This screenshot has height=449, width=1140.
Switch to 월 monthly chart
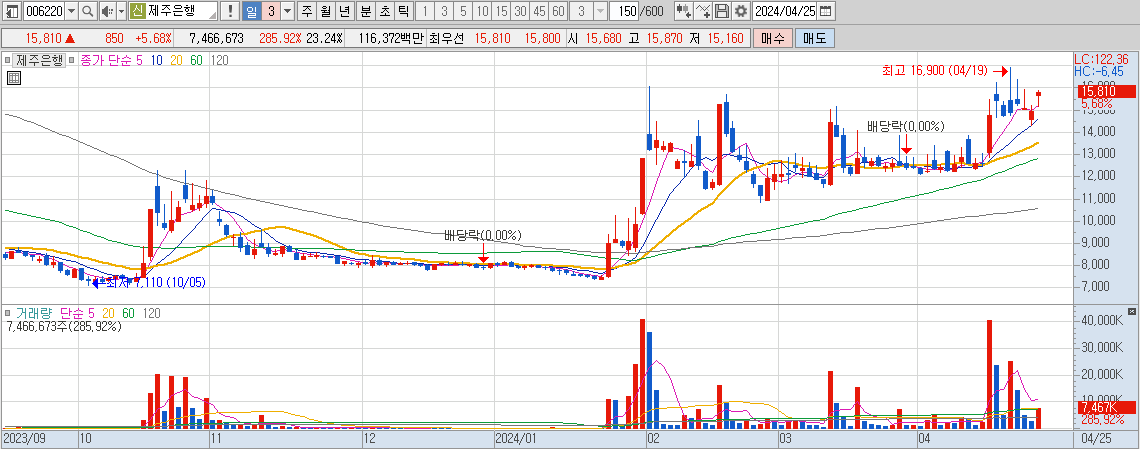click(324, 11)
